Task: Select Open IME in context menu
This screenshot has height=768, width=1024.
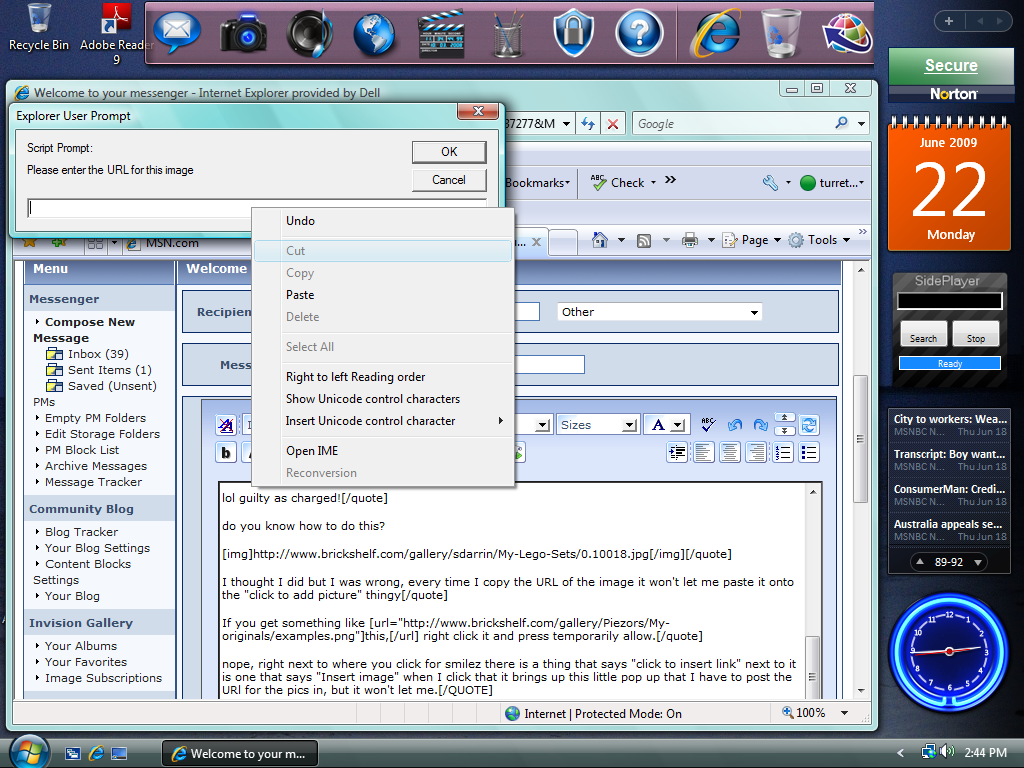Action: 383,451
